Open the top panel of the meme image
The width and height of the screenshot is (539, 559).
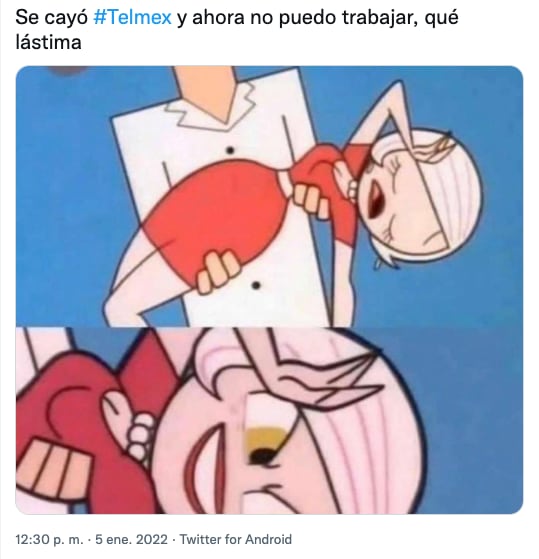pyautogui.click(x=270, y=196)
